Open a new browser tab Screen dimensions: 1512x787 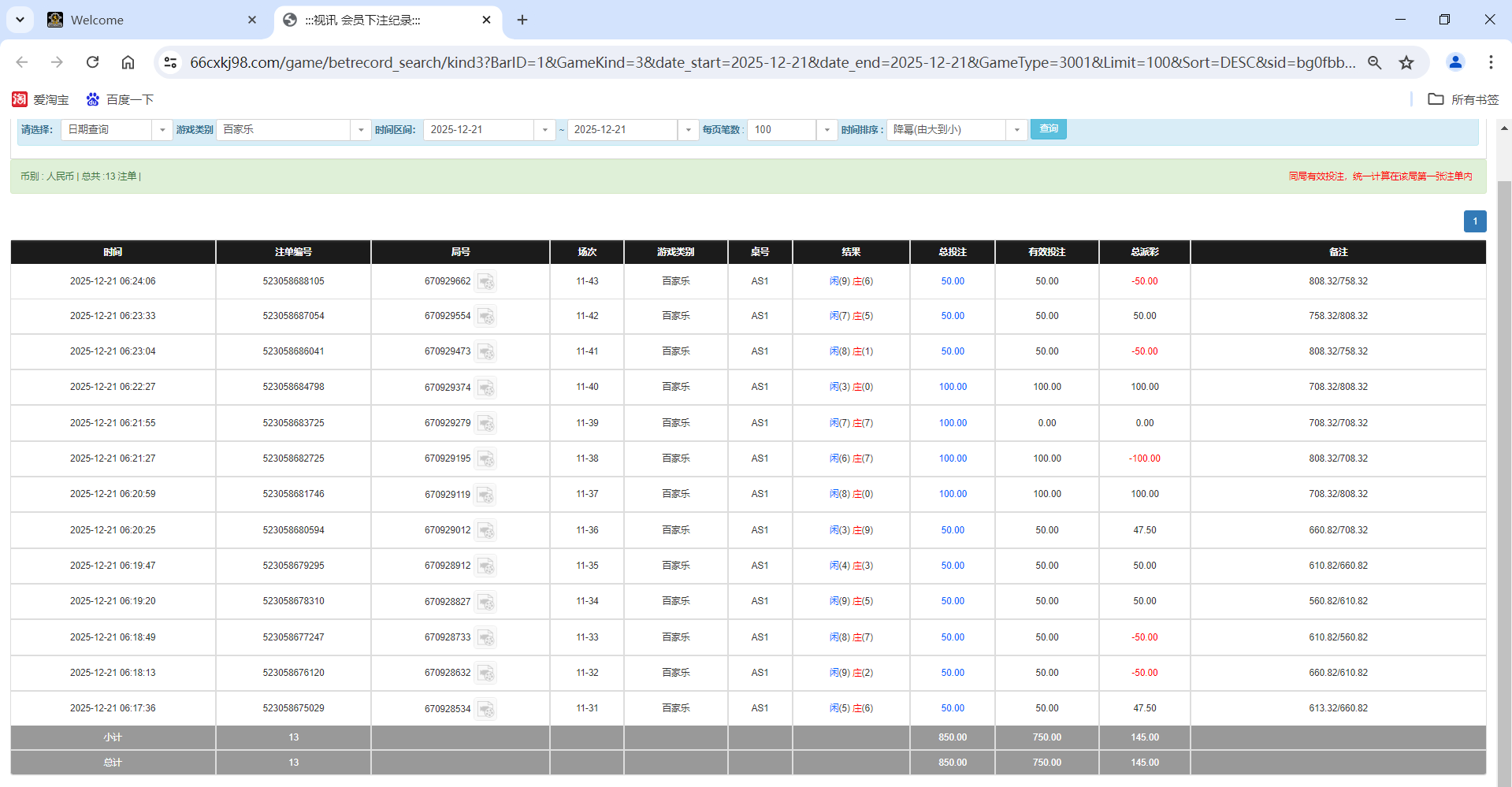pos(522,20)
